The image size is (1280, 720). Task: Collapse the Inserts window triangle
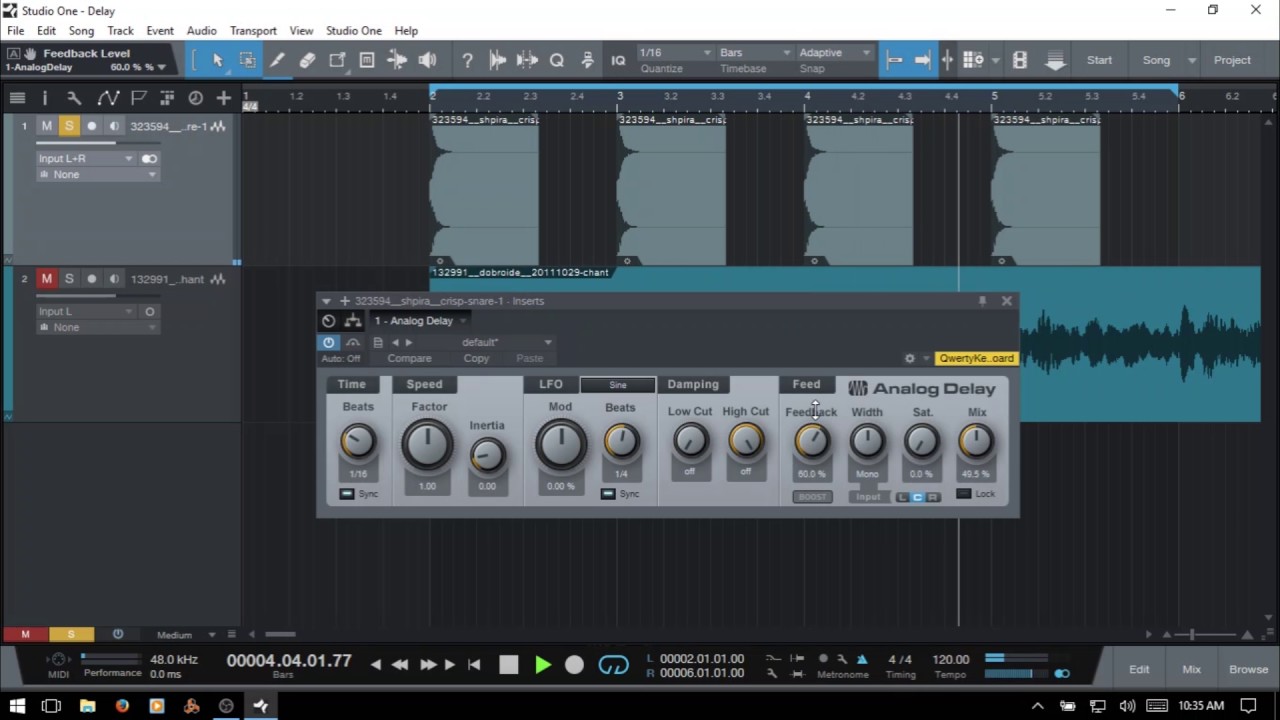point(326,301)
